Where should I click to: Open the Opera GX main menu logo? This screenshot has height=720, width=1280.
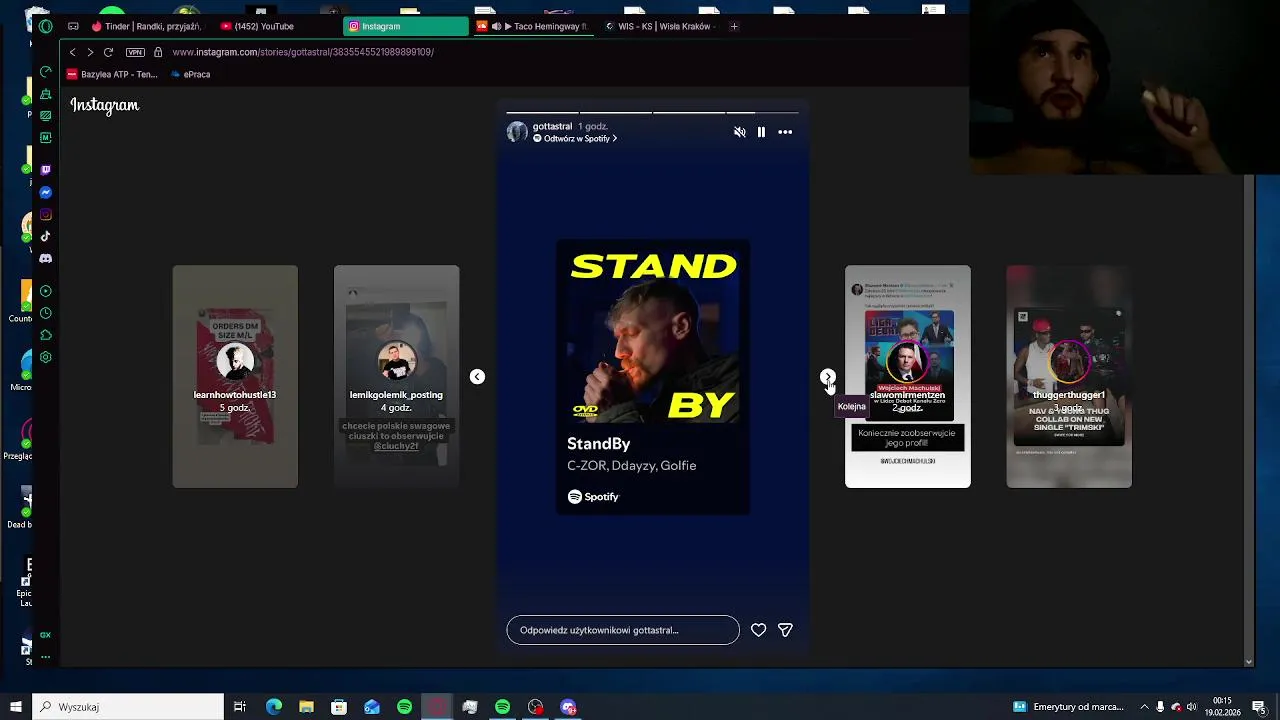click(45, 26)
